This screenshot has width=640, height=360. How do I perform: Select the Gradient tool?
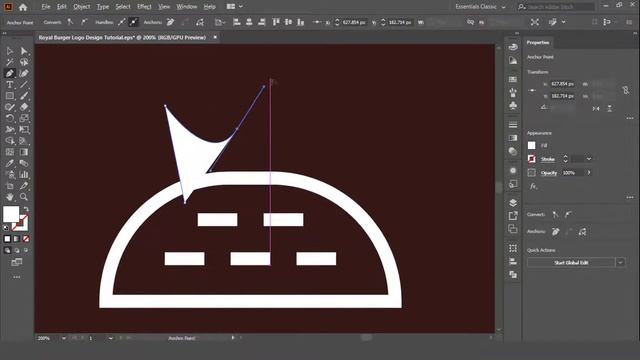24,152
